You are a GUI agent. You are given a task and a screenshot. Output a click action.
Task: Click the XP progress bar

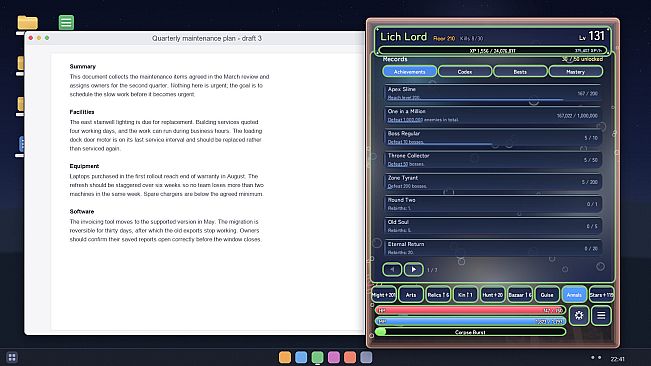coord(492,51)
